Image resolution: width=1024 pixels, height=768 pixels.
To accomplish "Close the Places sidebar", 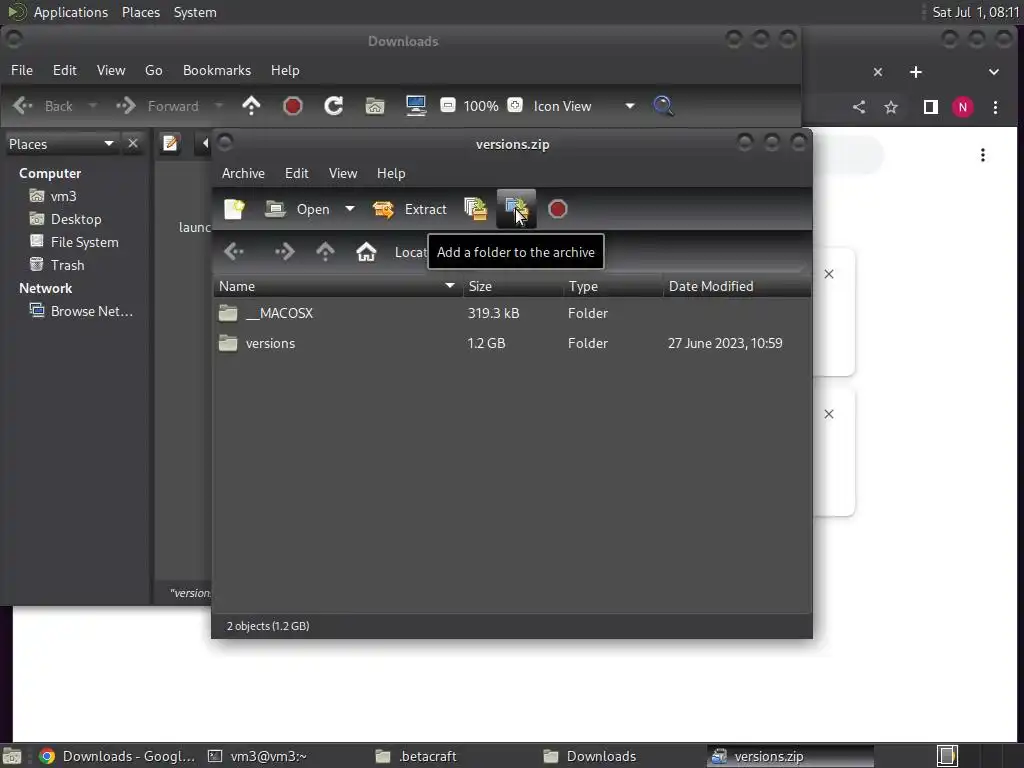I will [133, 143].
